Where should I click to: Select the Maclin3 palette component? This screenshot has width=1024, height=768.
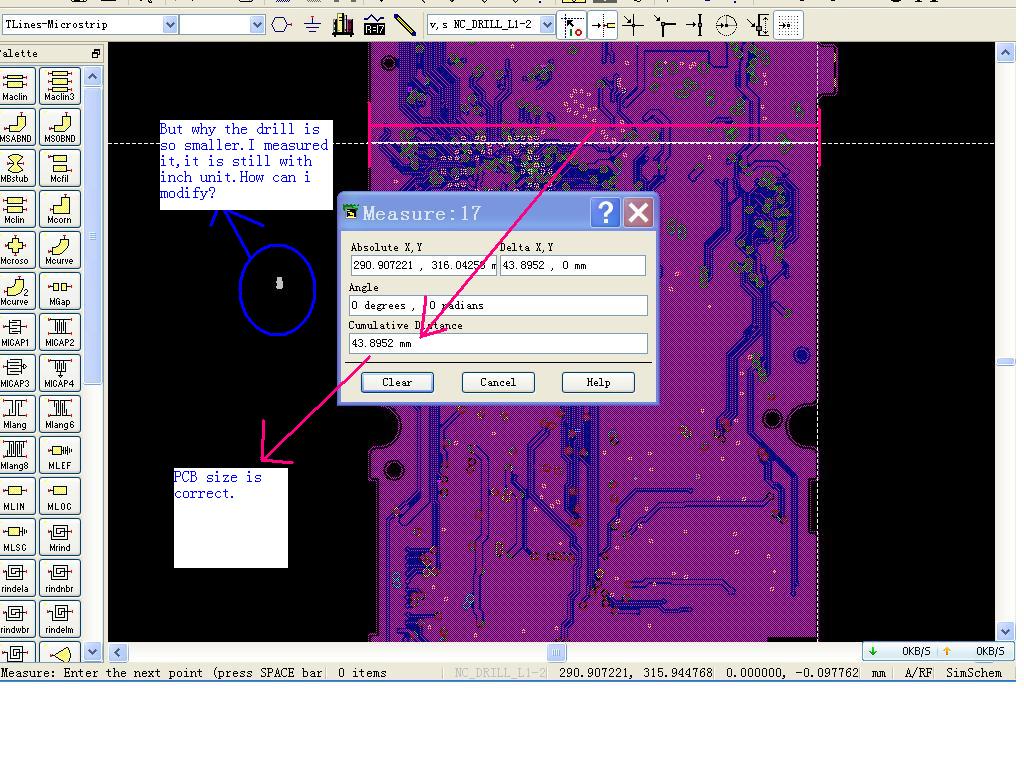point(59,86)
